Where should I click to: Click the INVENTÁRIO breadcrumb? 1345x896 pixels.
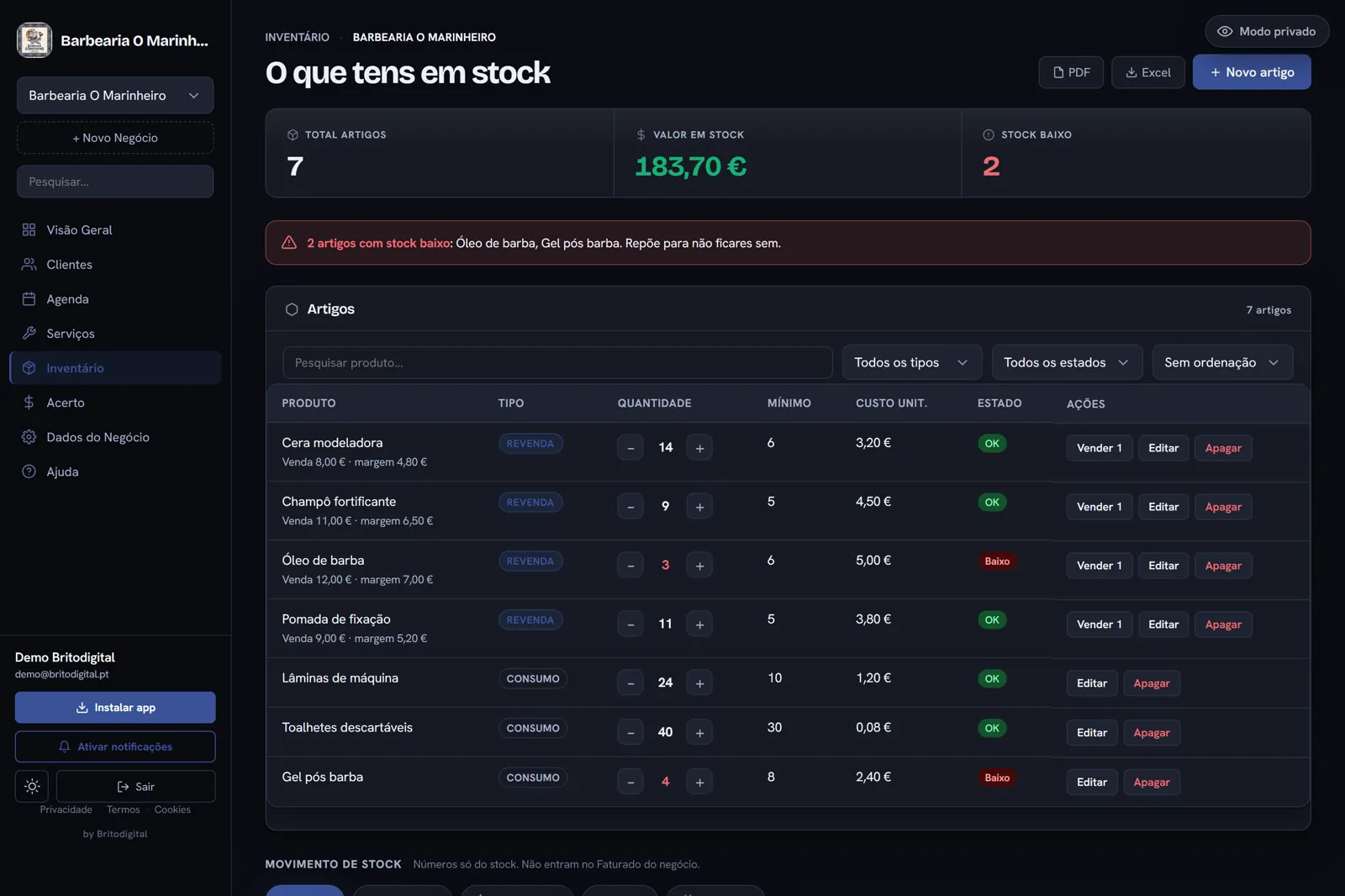click(x=298, y=37)
